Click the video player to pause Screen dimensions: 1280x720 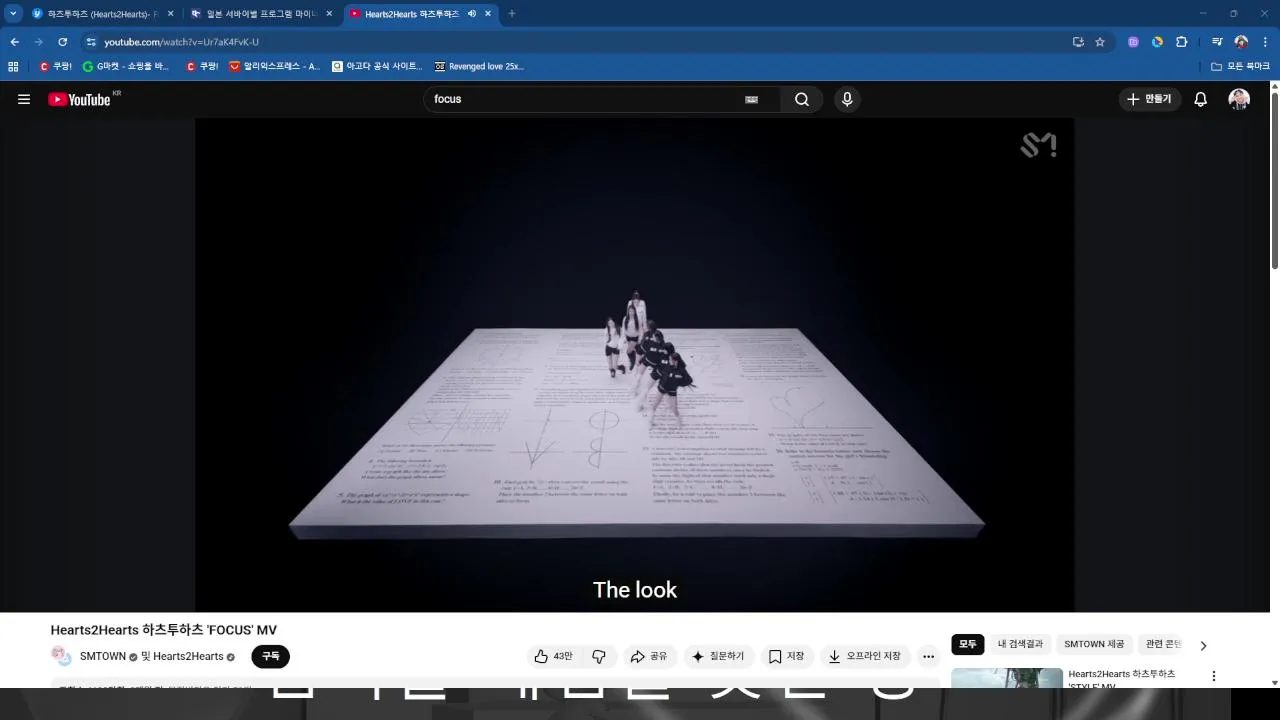[x=634, y=365]
